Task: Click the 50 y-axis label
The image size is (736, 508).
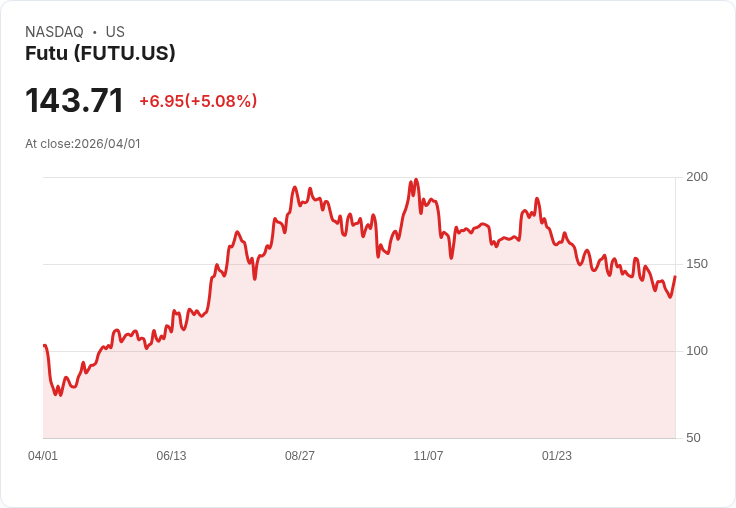Action: pyautogui.click(x=693, y=438)
